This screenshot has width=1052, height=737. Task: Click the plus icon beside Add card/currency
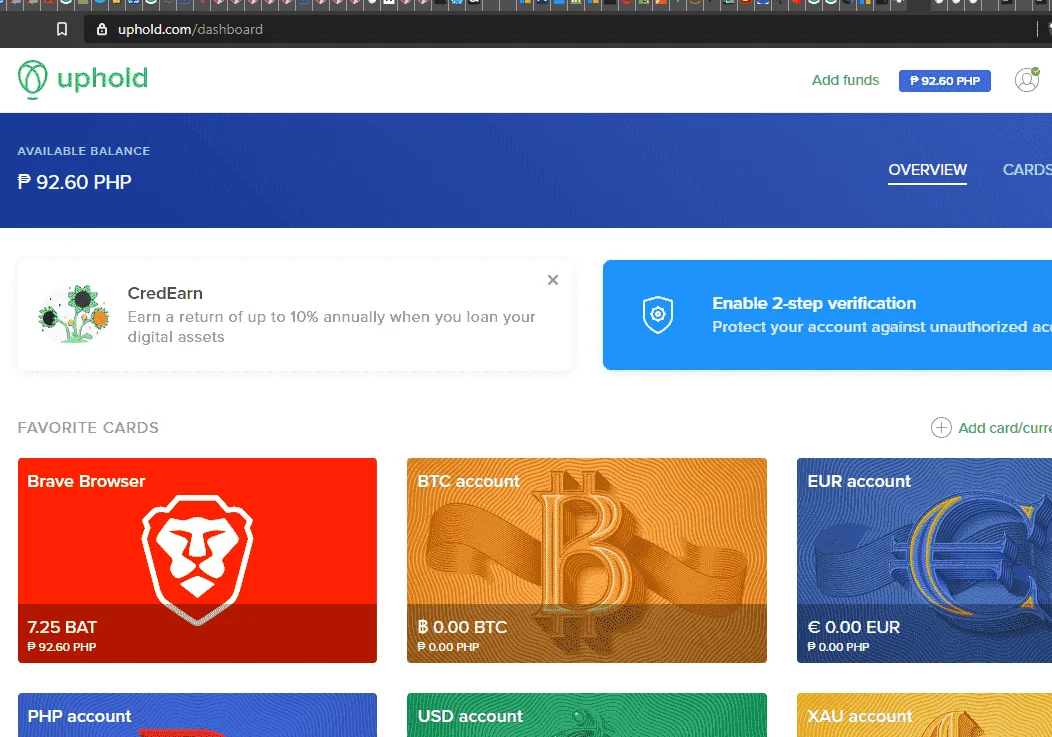click(941, 428)
